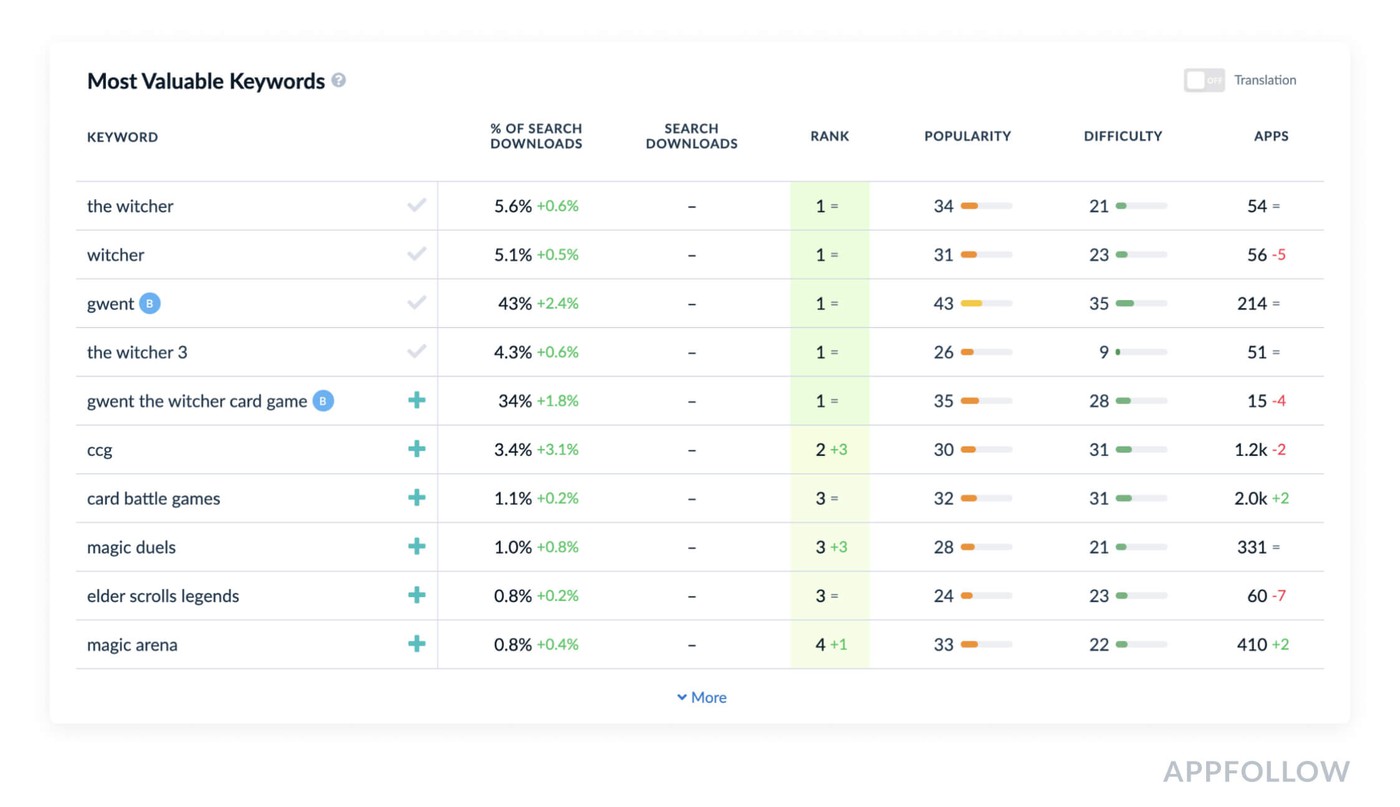Sort by % of Search Downloads column
The image size is (1400, 807).
coord(536,136)
